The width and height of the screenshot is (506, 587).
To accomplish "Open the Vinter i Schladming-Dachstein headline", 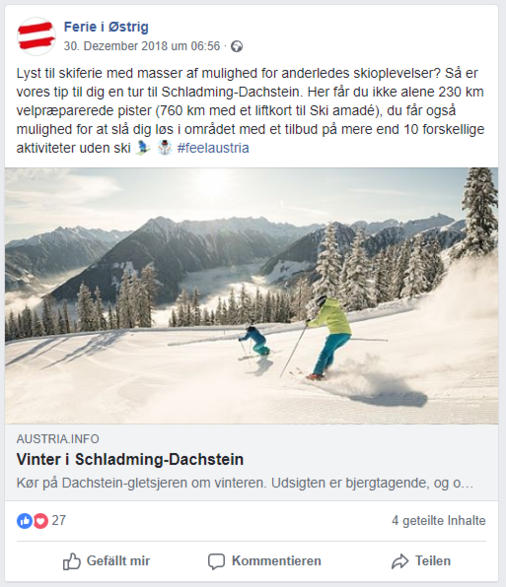I will pos(130,459).
